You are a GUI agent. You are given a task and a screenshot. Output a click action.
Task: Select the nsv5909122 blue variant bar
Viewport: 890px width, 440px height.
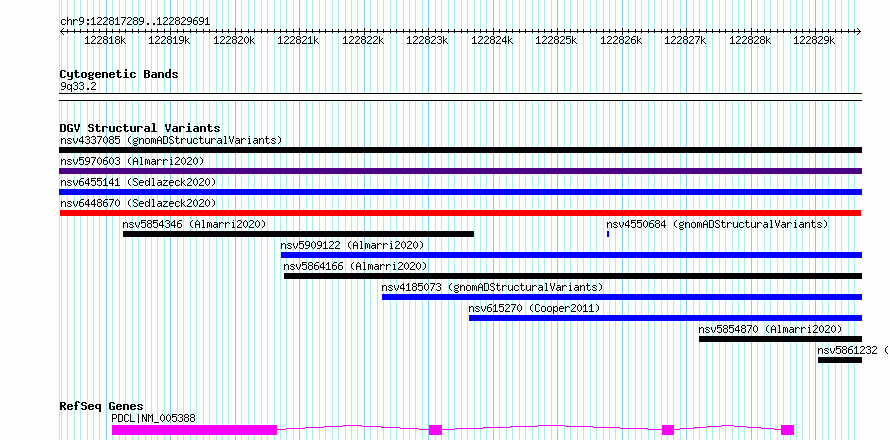pos(571,255)
